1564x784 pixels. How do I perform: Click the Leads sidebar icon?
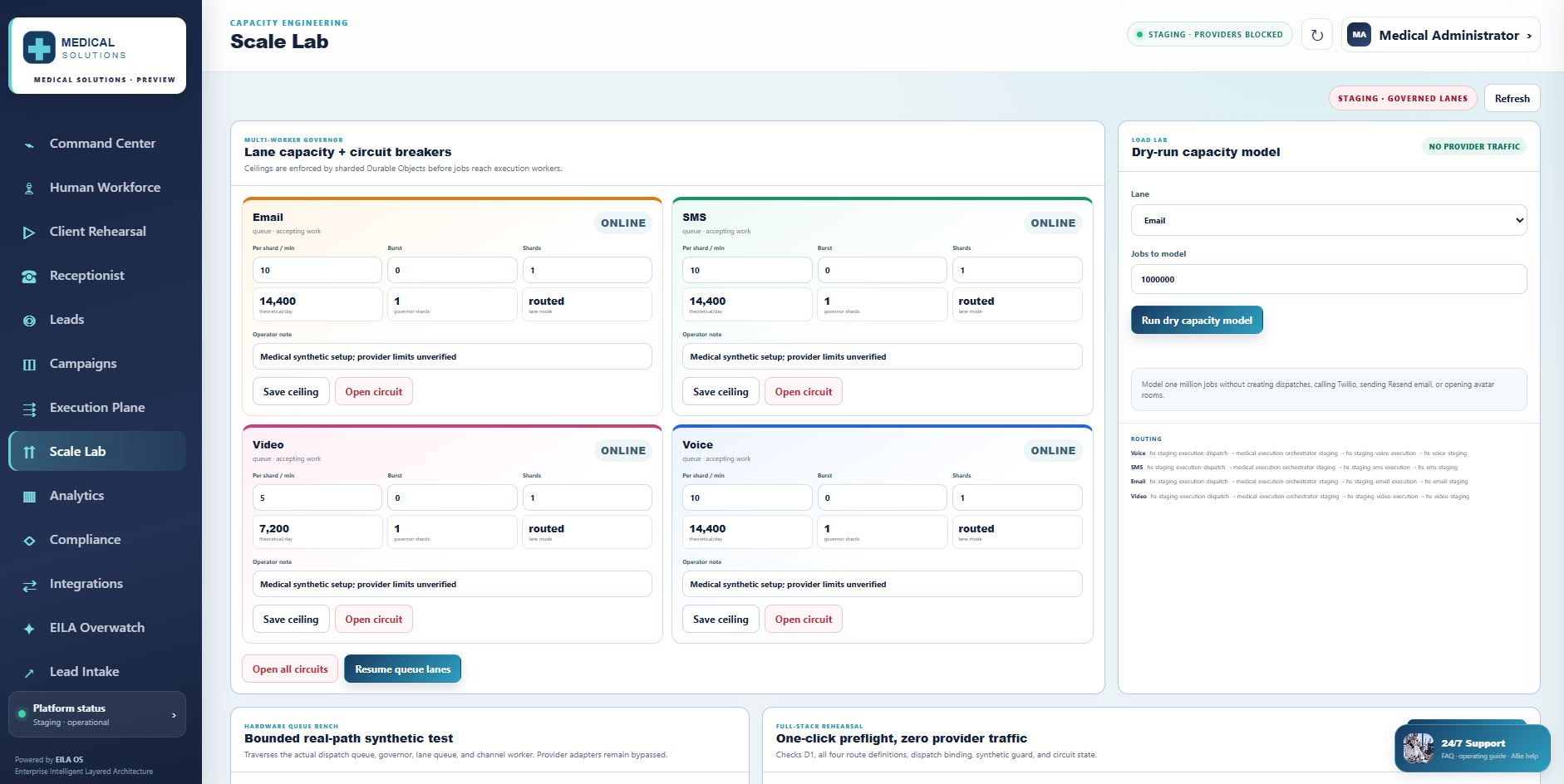click(x=29, y=321)
